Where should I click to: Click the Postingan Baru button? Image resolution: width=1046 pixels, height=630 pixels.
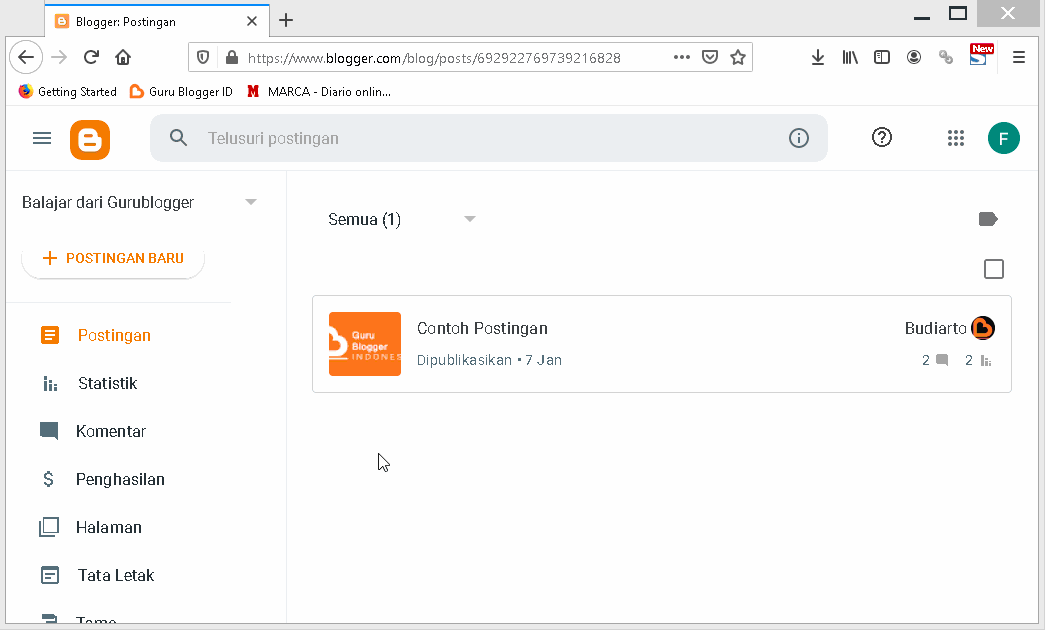tap(112, 258)
